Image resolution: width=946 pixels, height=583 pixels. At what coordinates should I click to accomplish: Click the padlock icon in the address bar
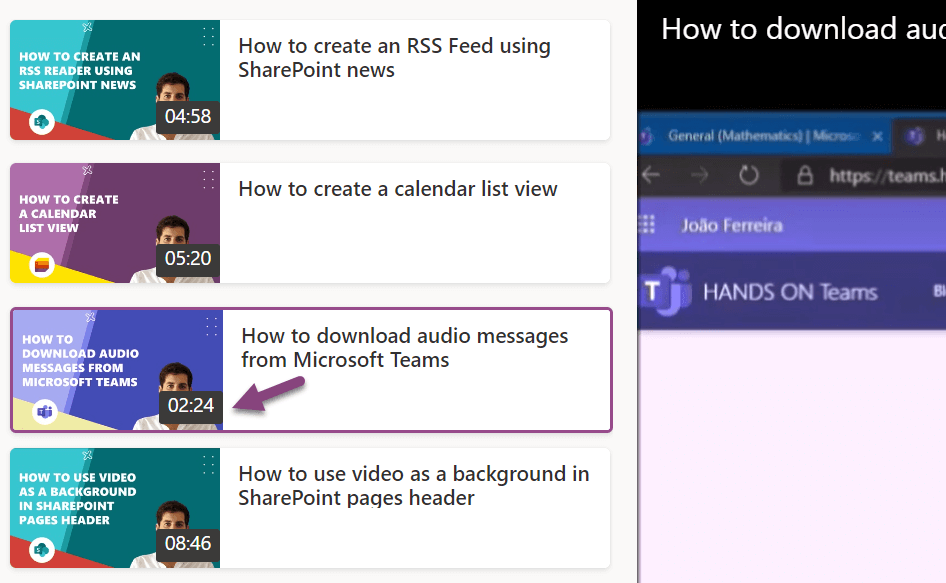[805, 175]
